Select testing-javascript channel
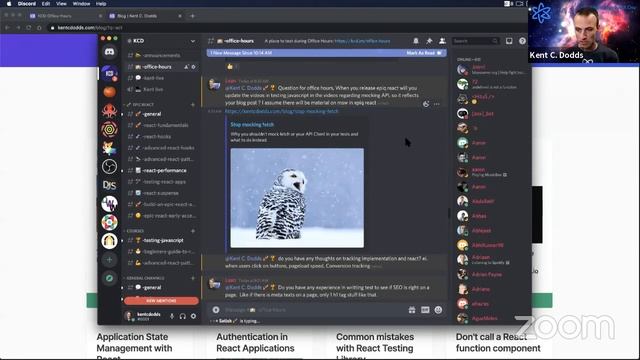 pyautogui.click(x=162, y=240)
